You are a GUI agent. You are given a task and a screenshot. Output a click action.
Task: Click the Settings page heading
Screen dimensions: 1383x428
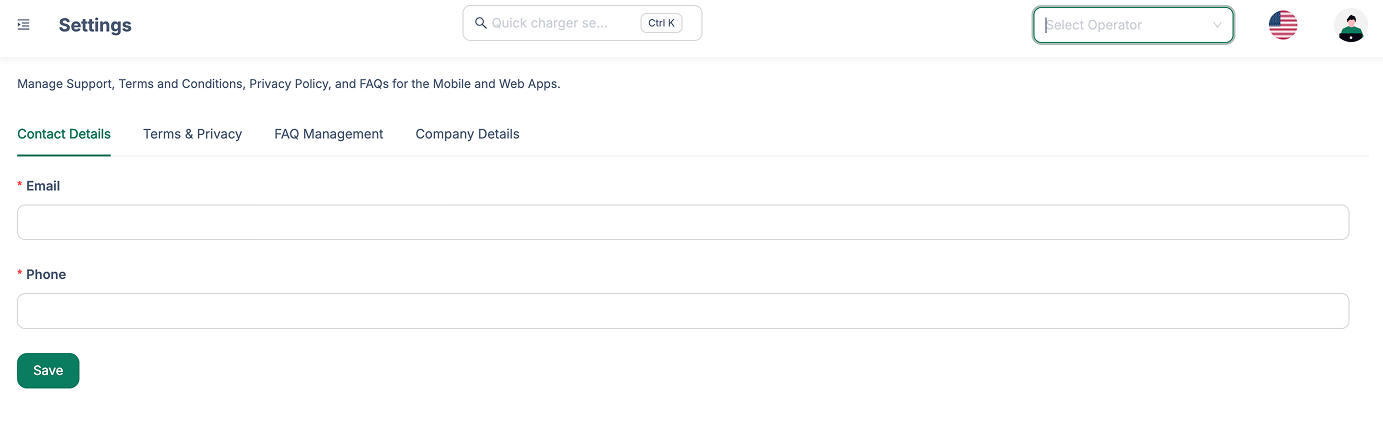(95, 25)
